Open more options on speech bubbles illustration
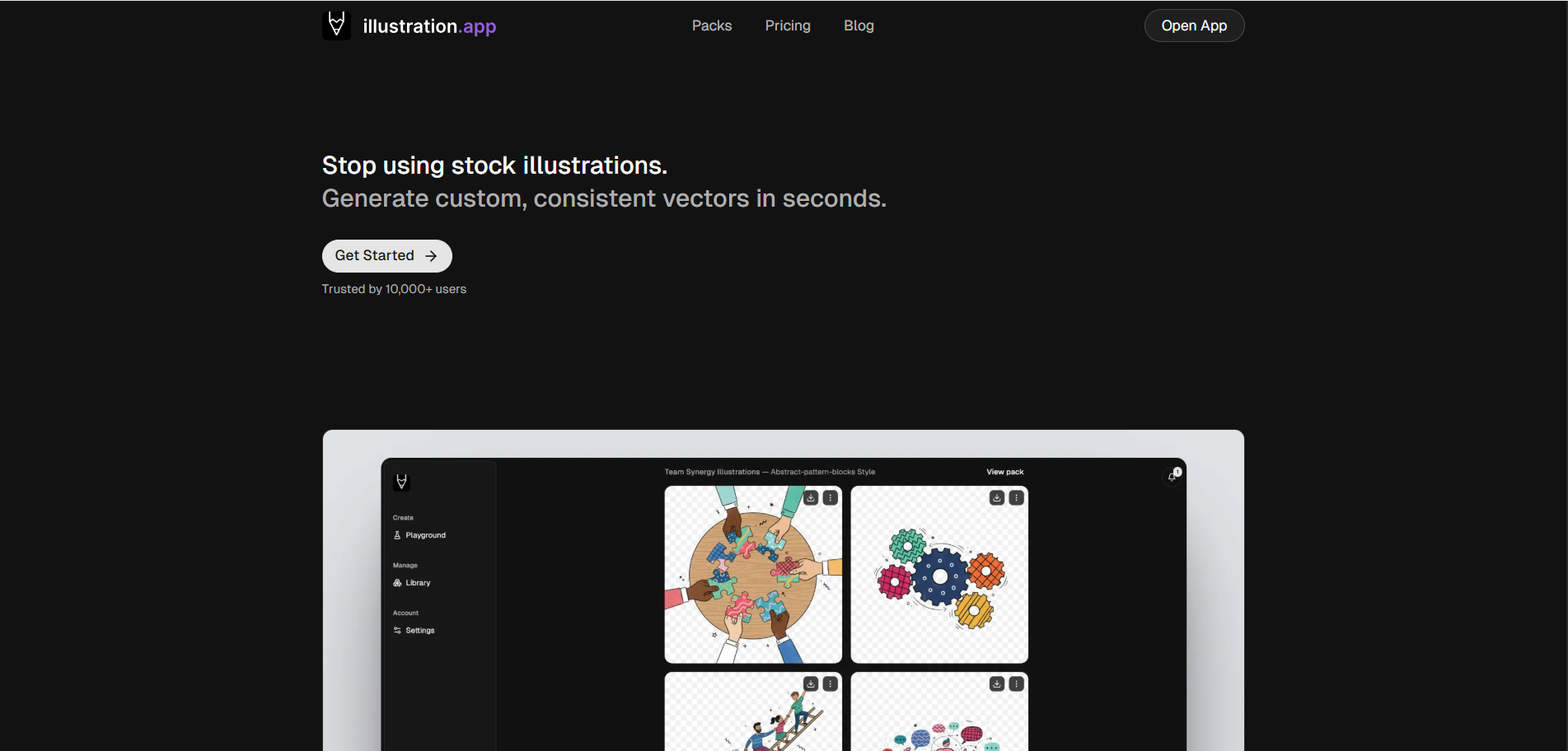 click(1017, 684)
